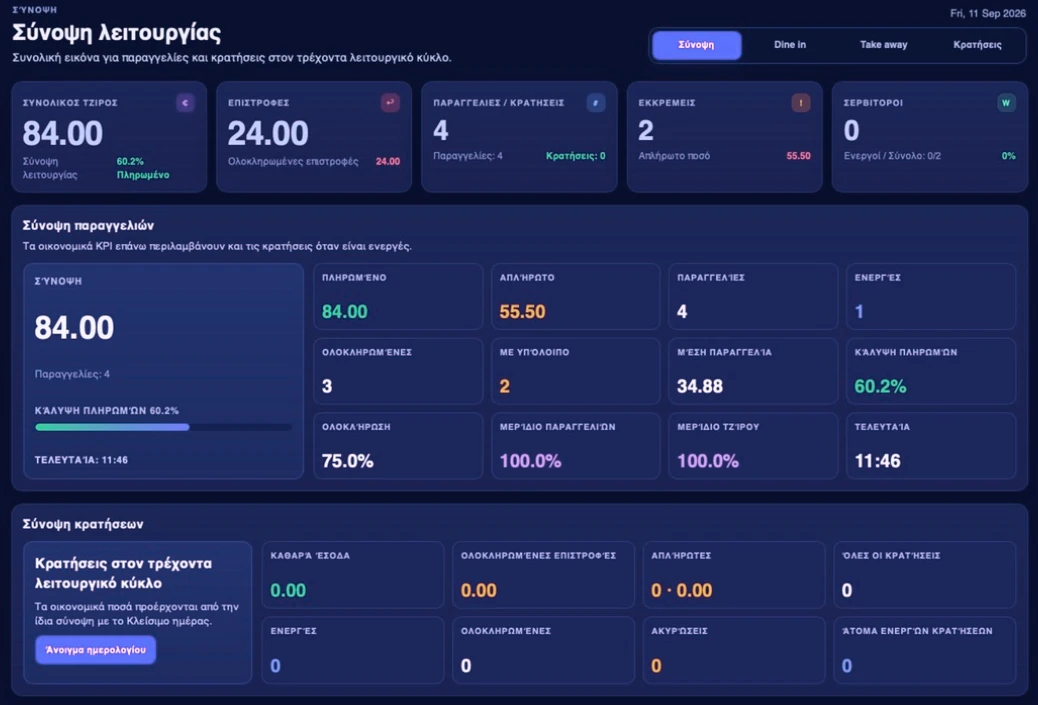The height and width of the screenshot is (705, 1038).
Task: Click the W icon on Σερβιτόροι card
Action: pos(1006,103)
